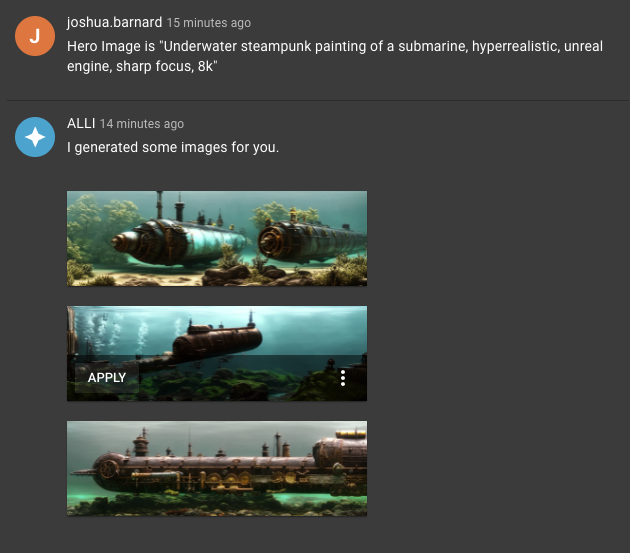630x553 pixels.
Task: Click the orange J user avatar
Action: coord(35,36)
